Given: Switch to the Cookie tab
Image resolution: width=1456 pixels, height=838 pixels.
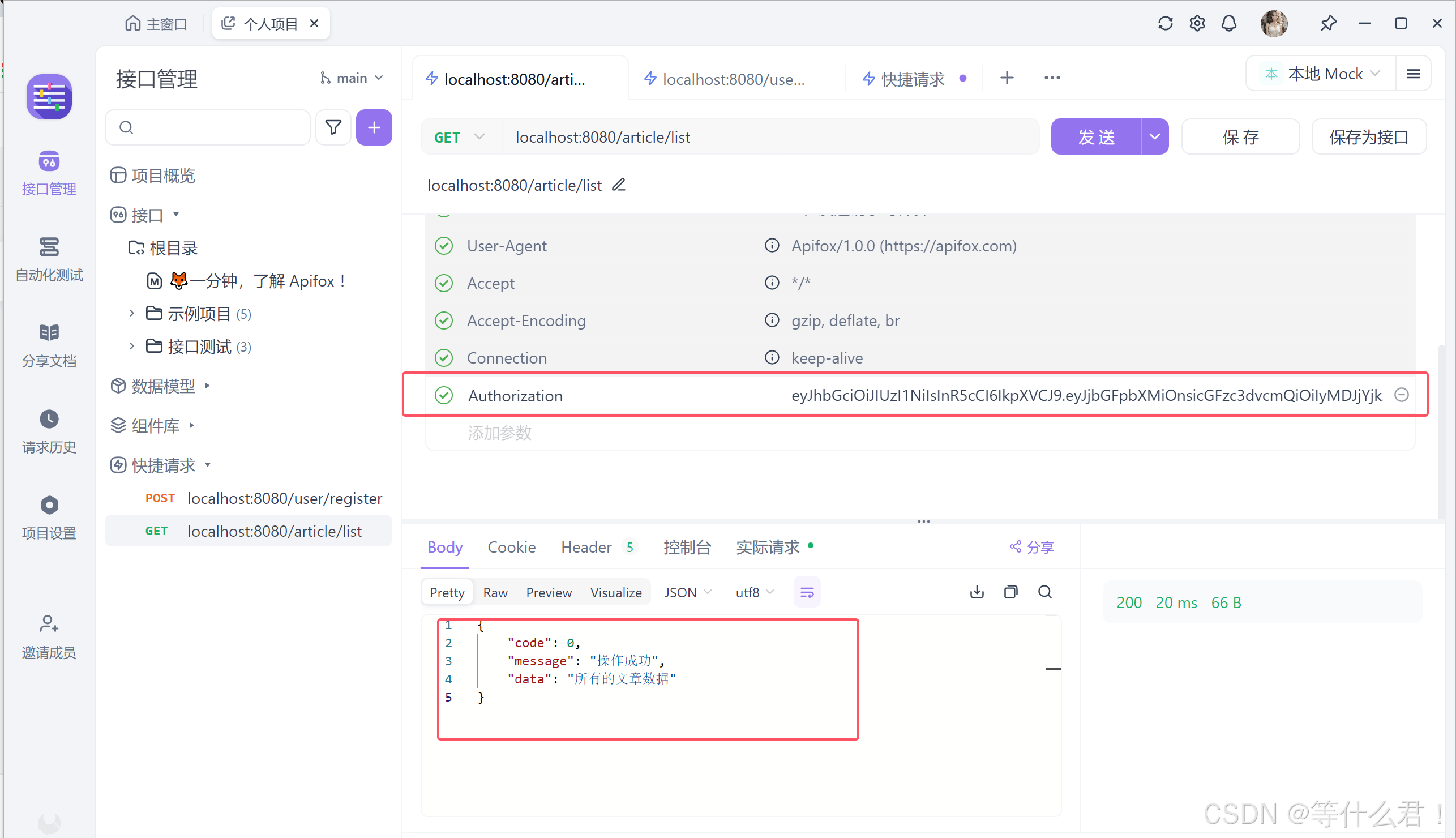Looking at the screenshot, I should (x=511, y=547).
